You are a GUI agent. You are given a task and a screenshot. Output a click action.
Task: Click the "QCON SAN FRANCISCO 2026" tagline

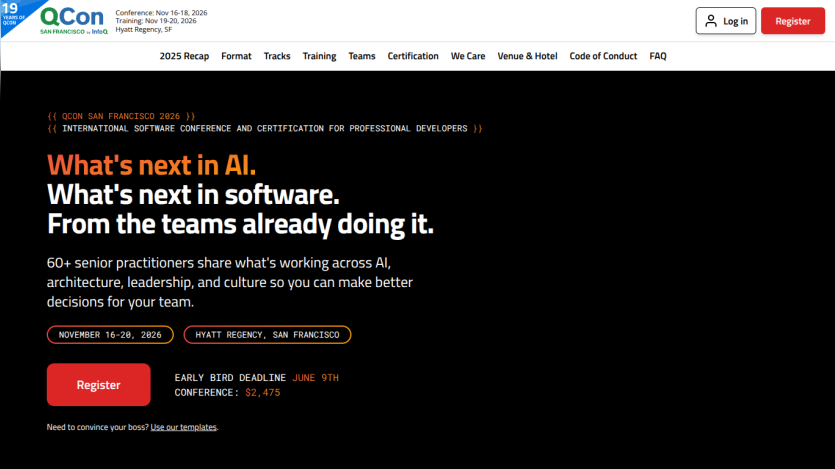(121, 116)
